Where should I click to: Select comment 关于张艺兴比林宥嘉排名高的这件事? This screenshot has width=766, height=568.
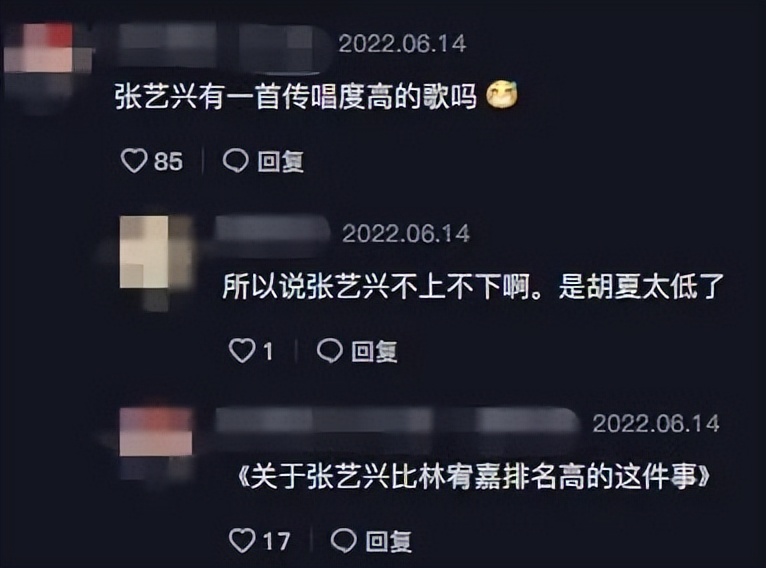tap(473, 476)
